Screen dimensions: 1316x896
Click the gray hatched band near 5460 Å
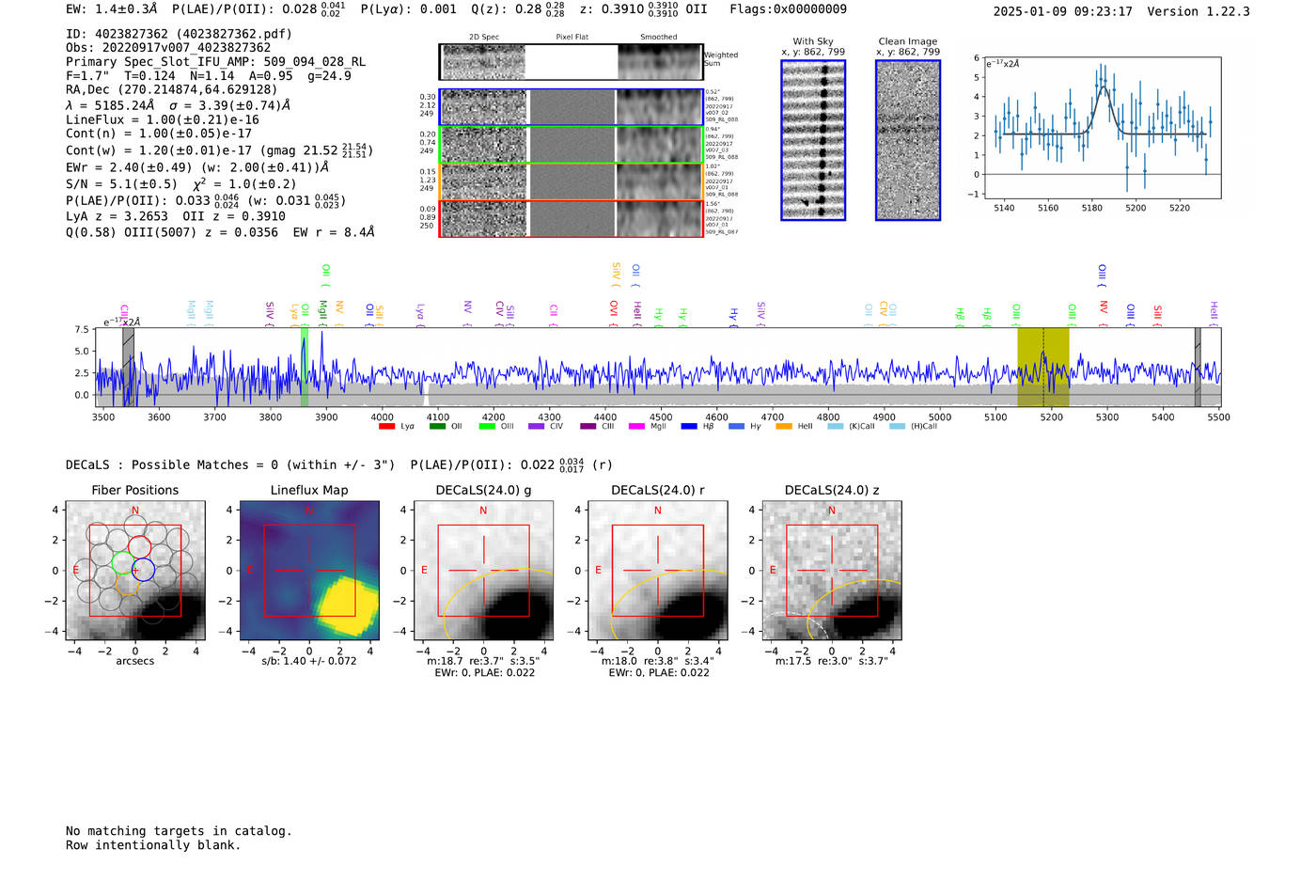pyautogui.click(x=1198, y=368)
